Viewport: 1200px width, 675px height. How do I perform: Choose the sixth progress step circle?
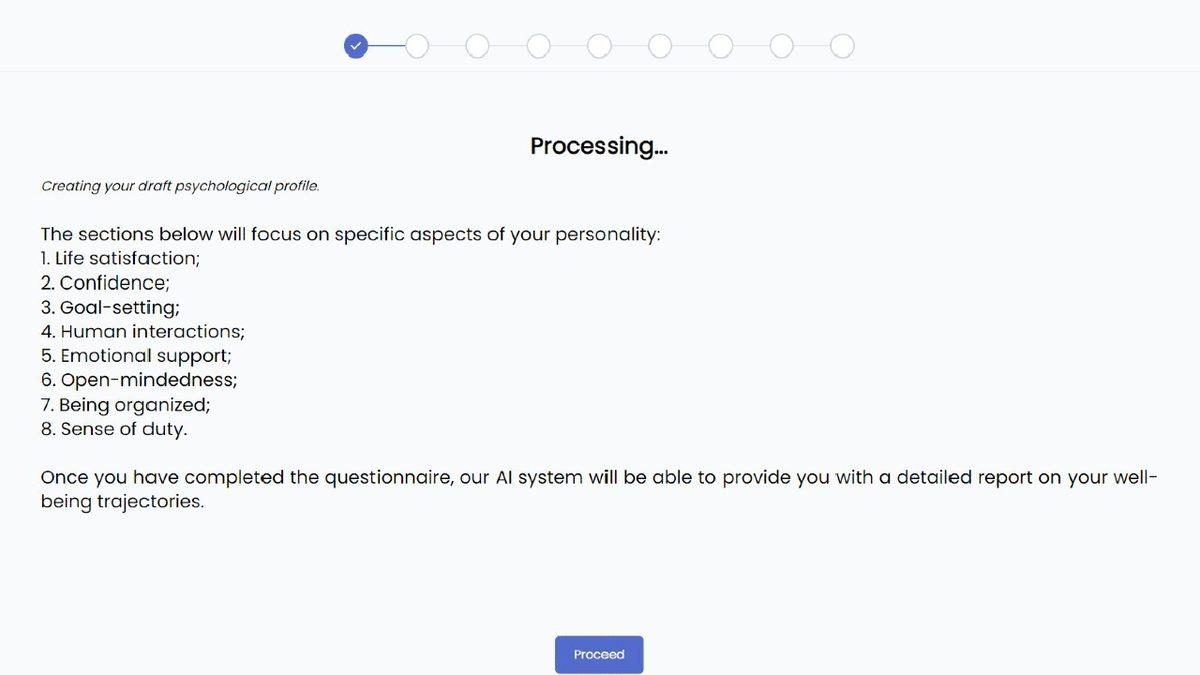(660, 46)
